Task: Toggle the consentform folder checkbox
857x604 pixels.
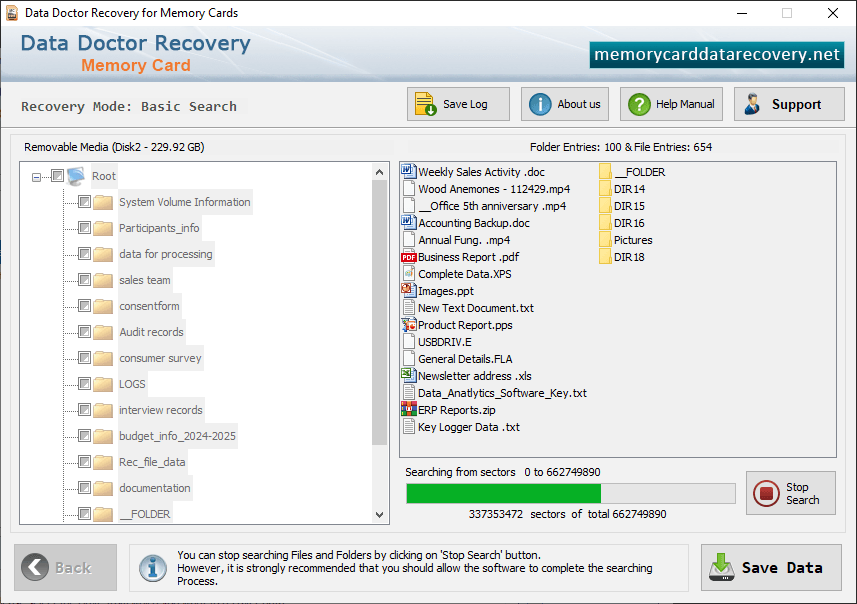Action: coord(84,306)
